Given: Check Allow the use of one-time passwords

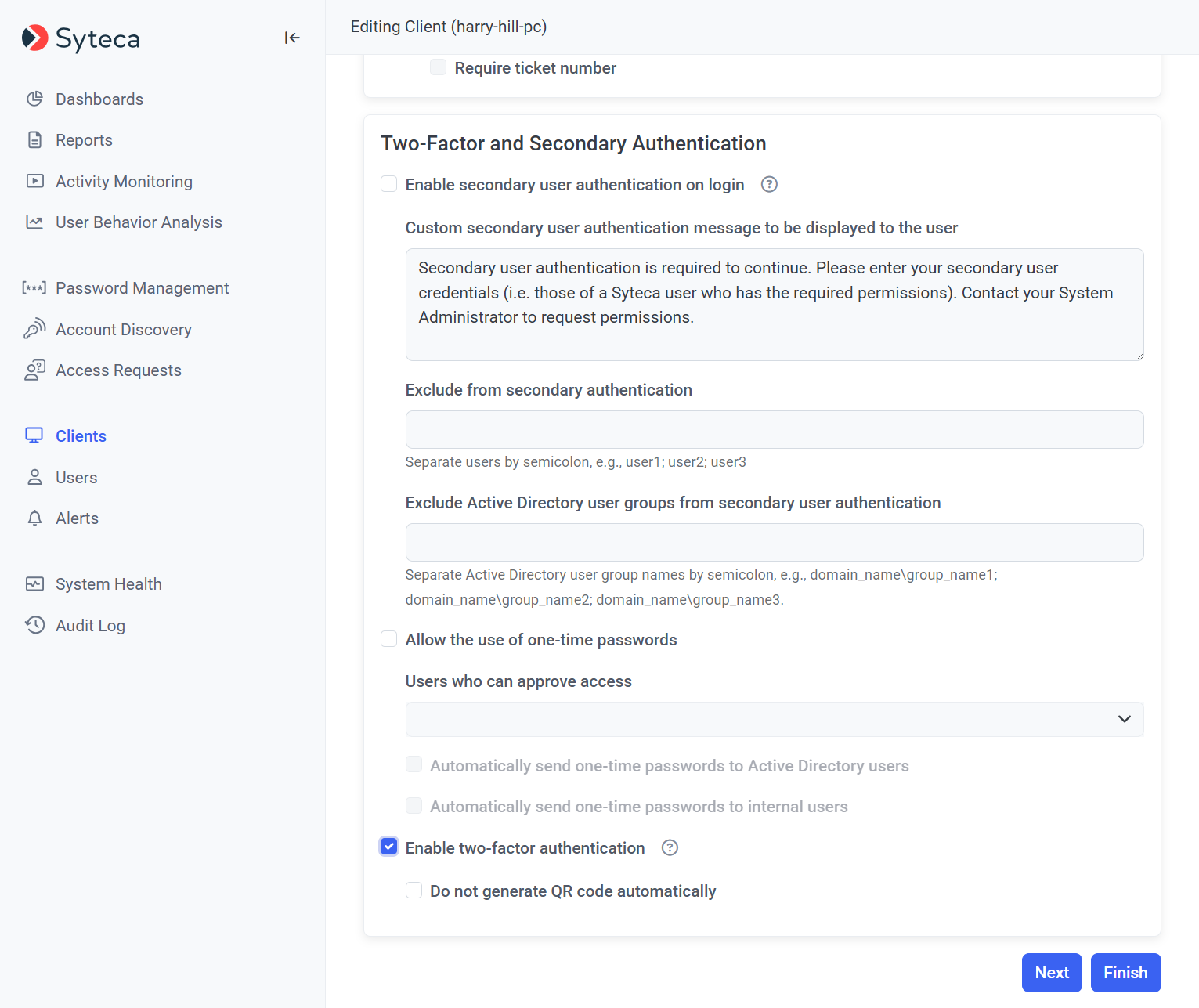Looking at the screenshot, I should point(389,640).
